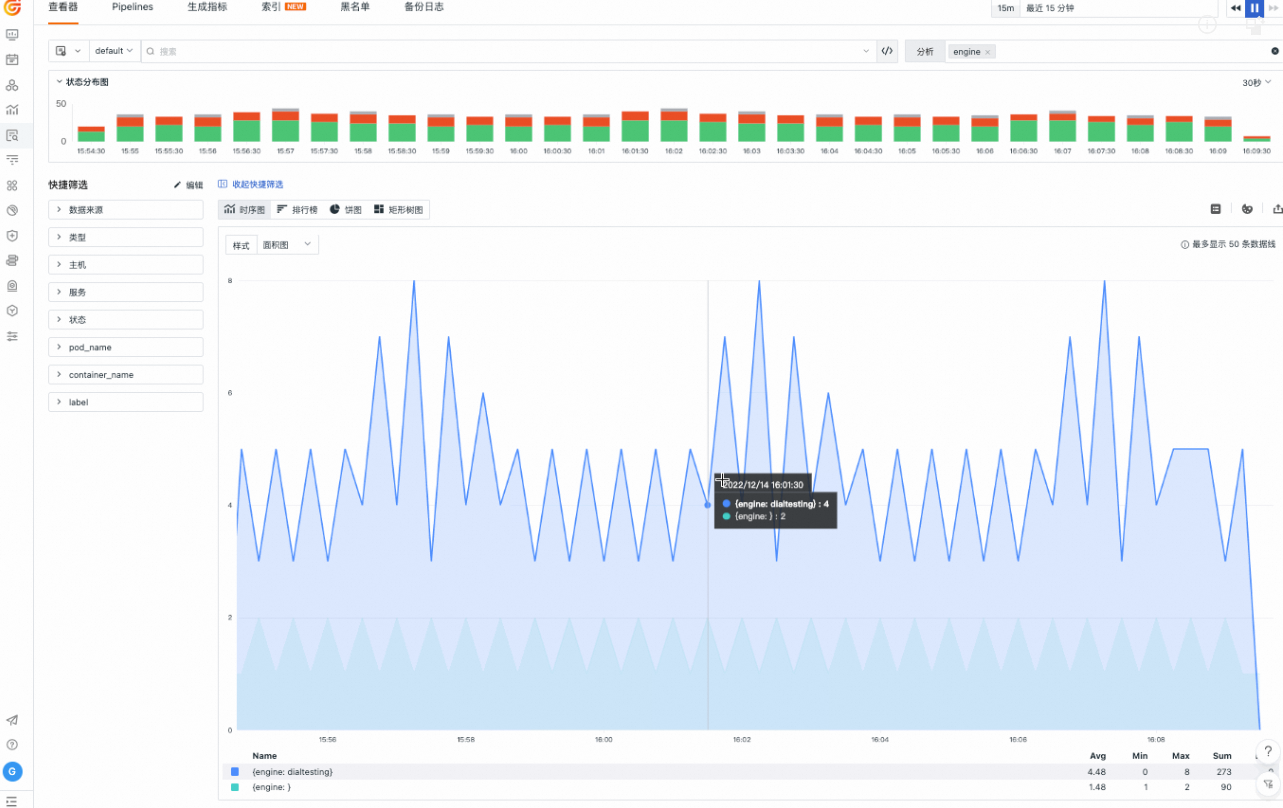The width and height of the screenshot is (1283, 808).
Task: Select the 时序图 chart type
Action: point(245,210)
